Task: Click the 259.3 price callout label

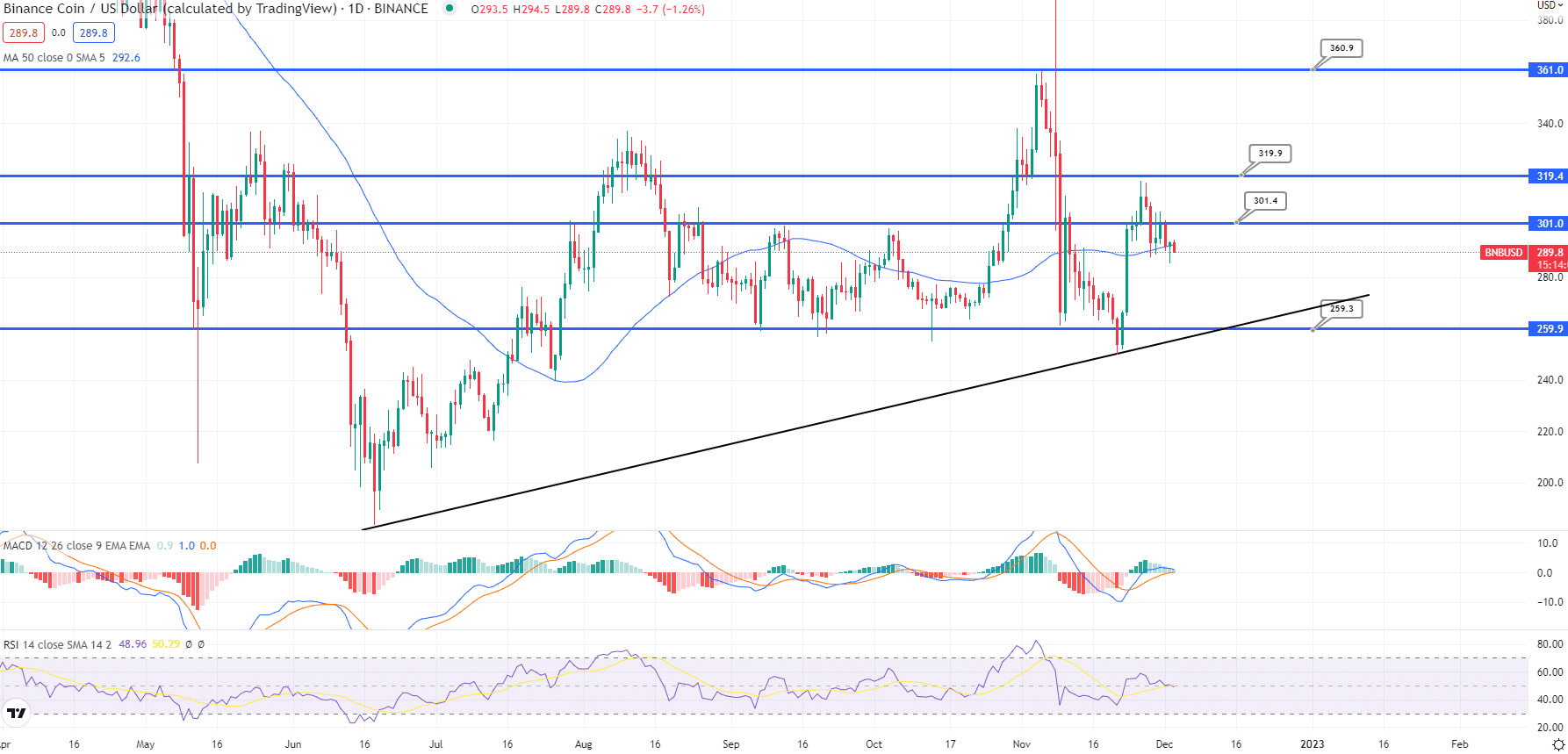Action: [1341, 309]
